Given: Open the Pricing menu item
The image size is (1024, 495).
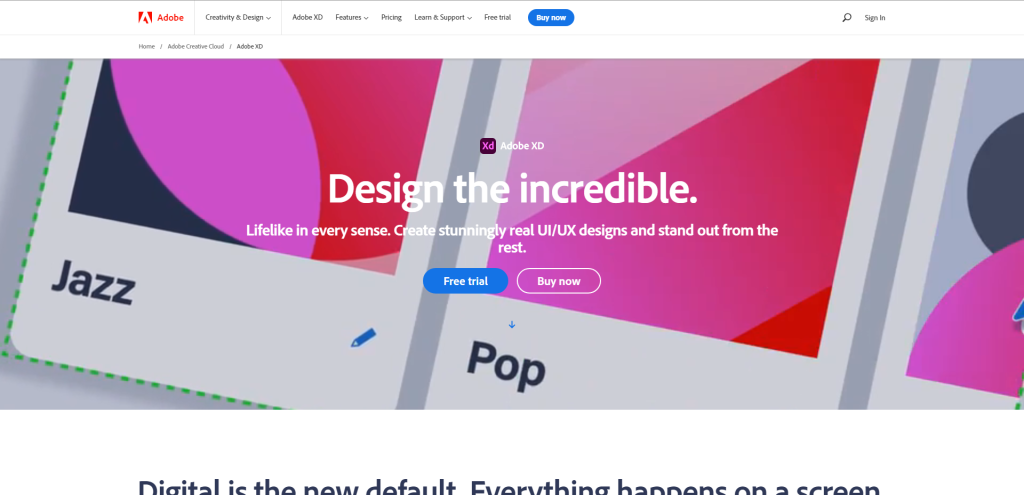Looking at the screenshot, I should (391, 18).
